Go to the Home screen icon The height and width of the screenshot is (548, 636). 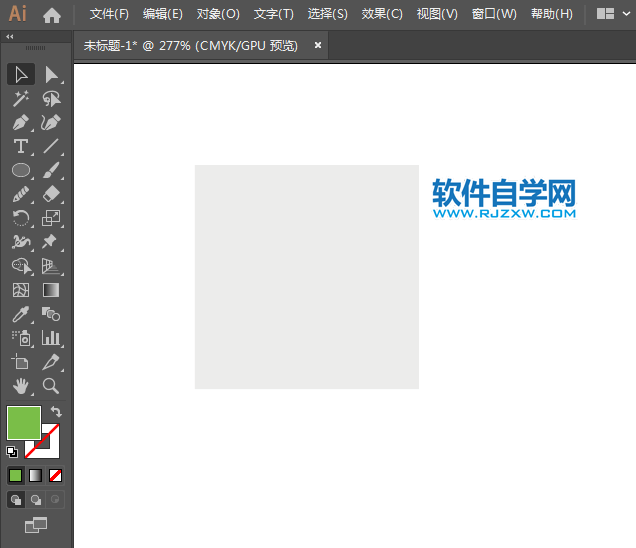(x=52, y=15)
